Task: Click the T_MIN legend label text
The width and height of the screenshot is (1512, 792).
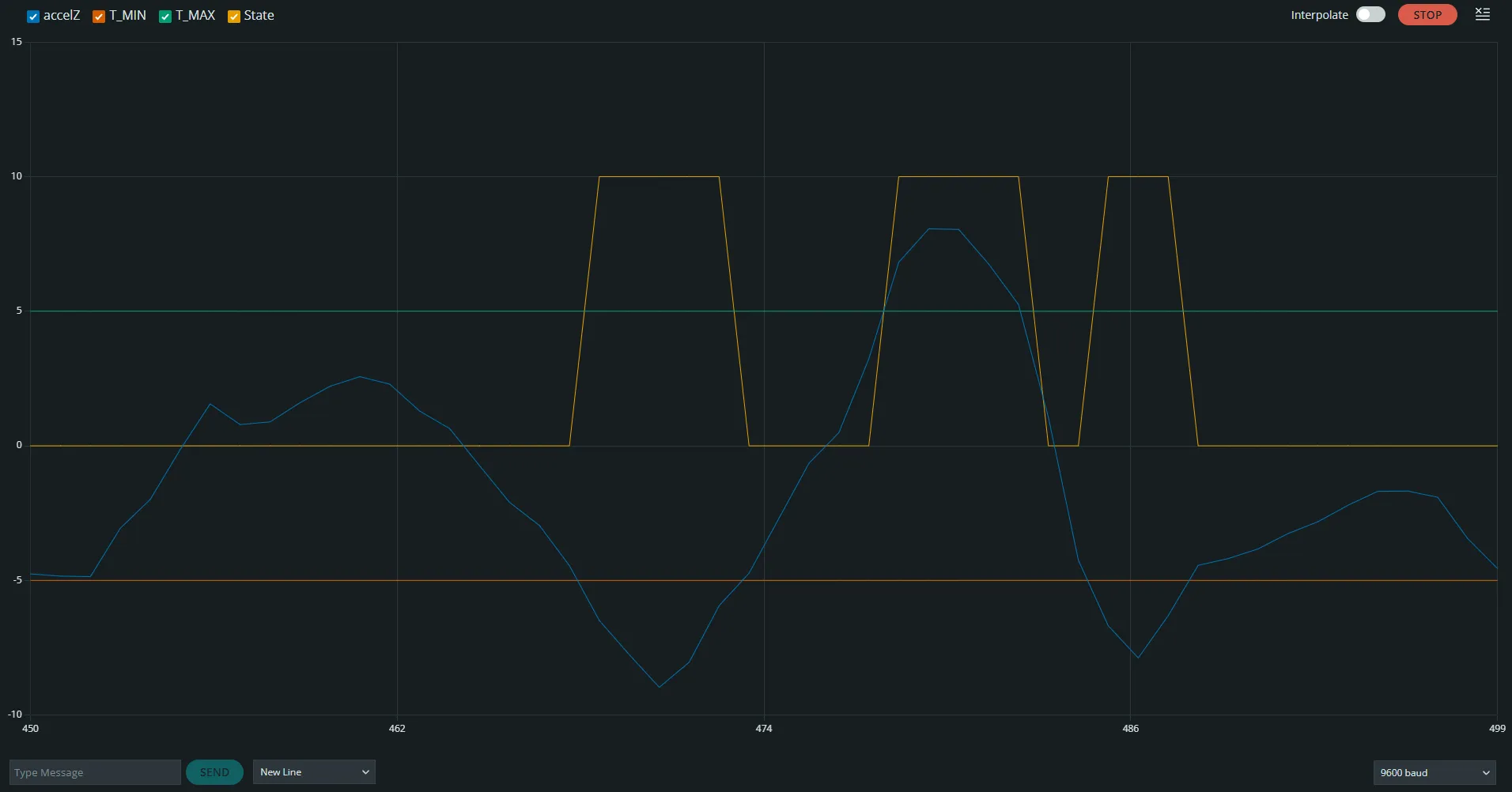Action: pos(127,16)
